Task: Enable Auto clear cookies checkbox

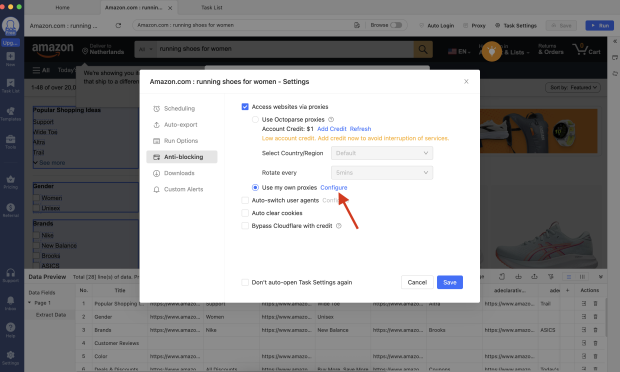Action: point(245,213)
